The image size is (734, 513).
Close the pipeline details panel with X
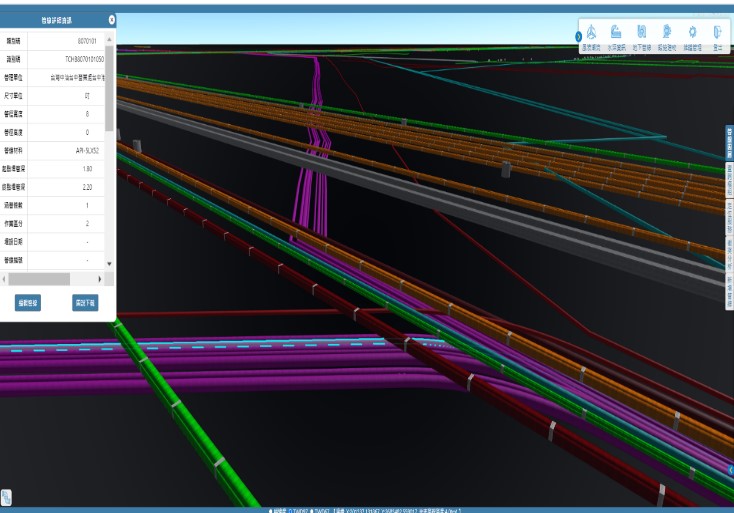(111, 20)
